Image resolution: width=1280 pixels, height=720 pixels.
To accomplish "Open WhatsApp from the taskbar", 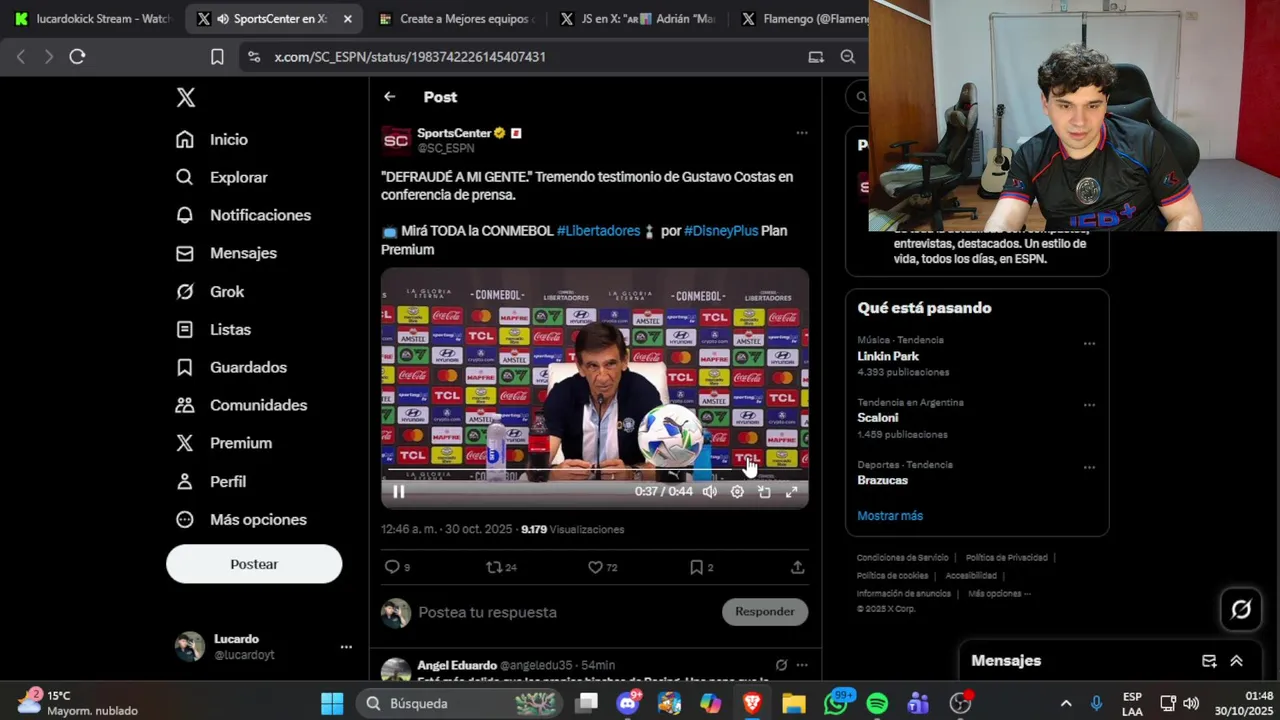I will [836, 703].
